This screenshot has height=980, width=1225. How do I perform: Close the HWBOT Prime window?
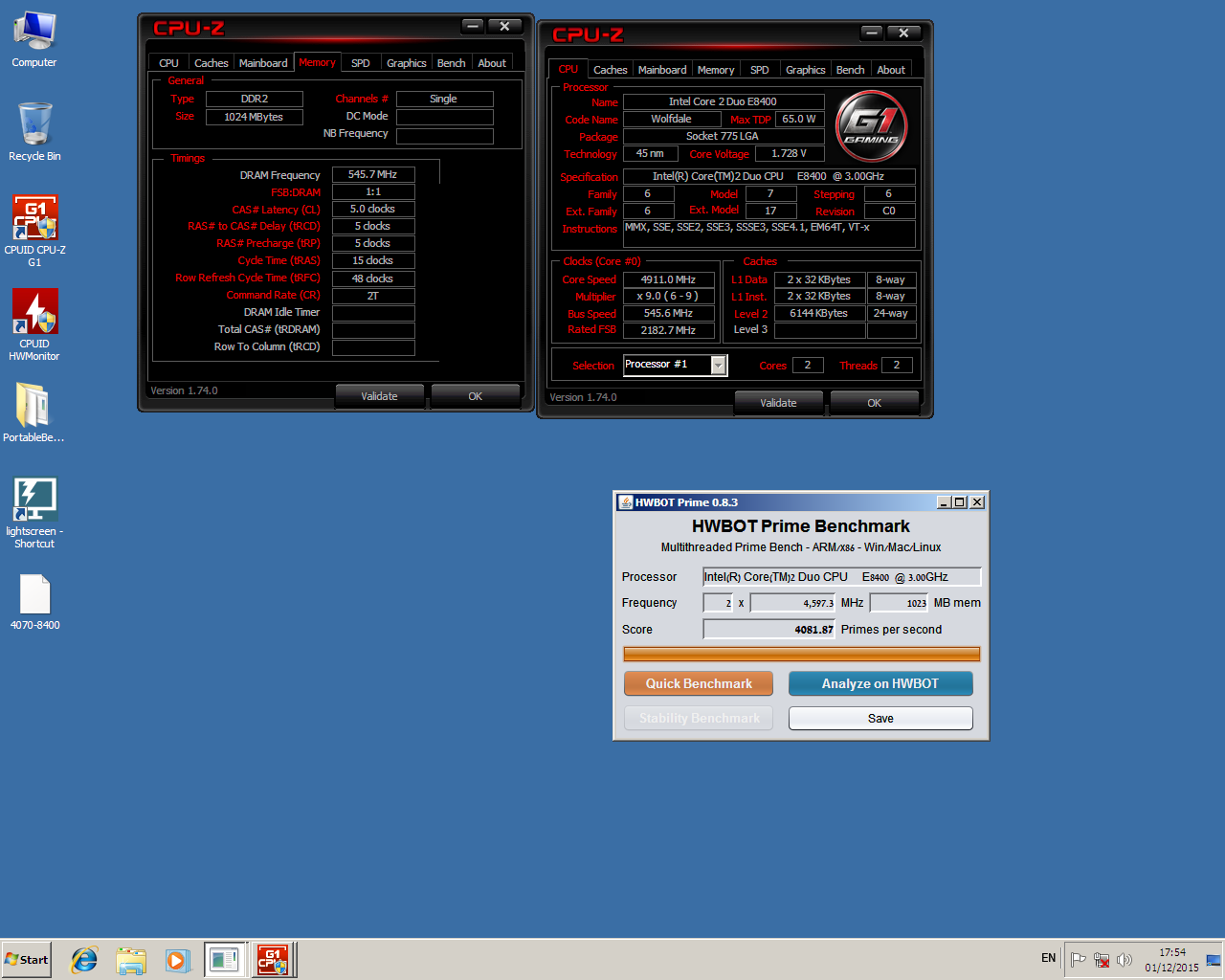click(977, 501)
